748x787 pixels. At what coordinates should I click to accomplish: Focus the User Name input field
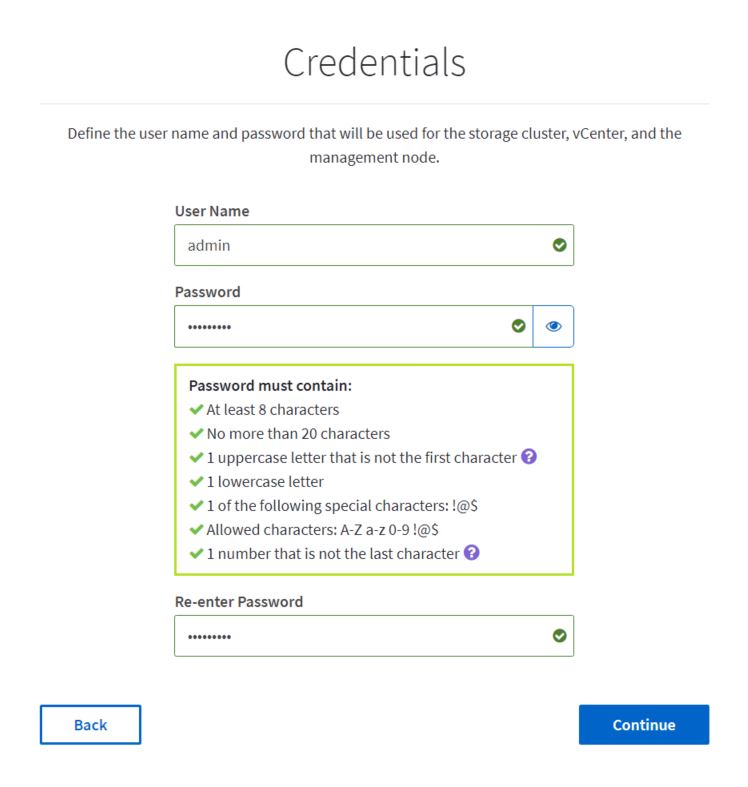[x=360, y=245]
